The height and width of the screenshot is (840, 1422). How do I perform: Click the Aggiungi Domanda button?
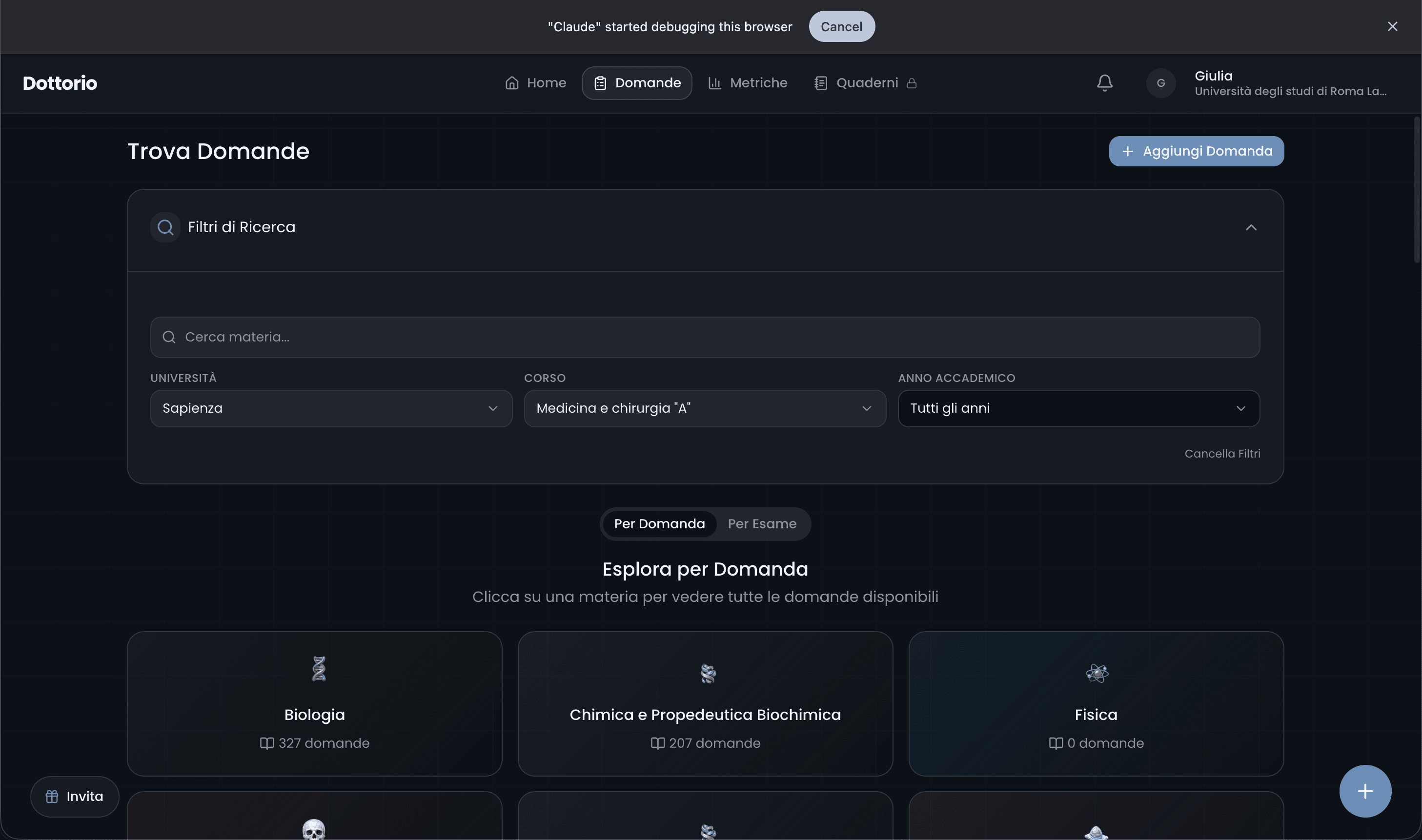[x=1196, y=151]
